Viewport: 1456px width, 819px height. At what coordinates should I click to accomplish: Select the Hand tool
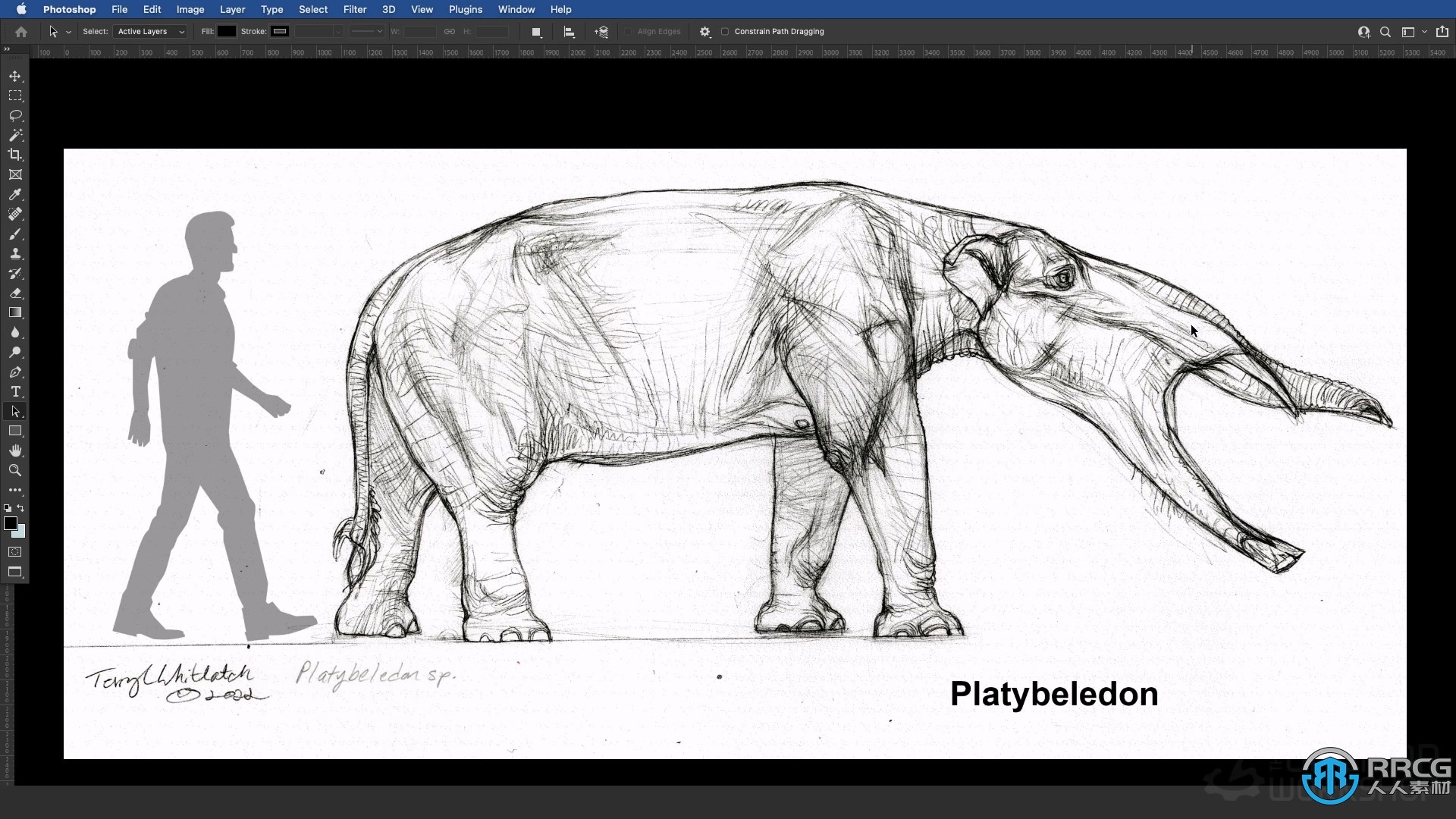pyautogui.click(x=15, y=451)
